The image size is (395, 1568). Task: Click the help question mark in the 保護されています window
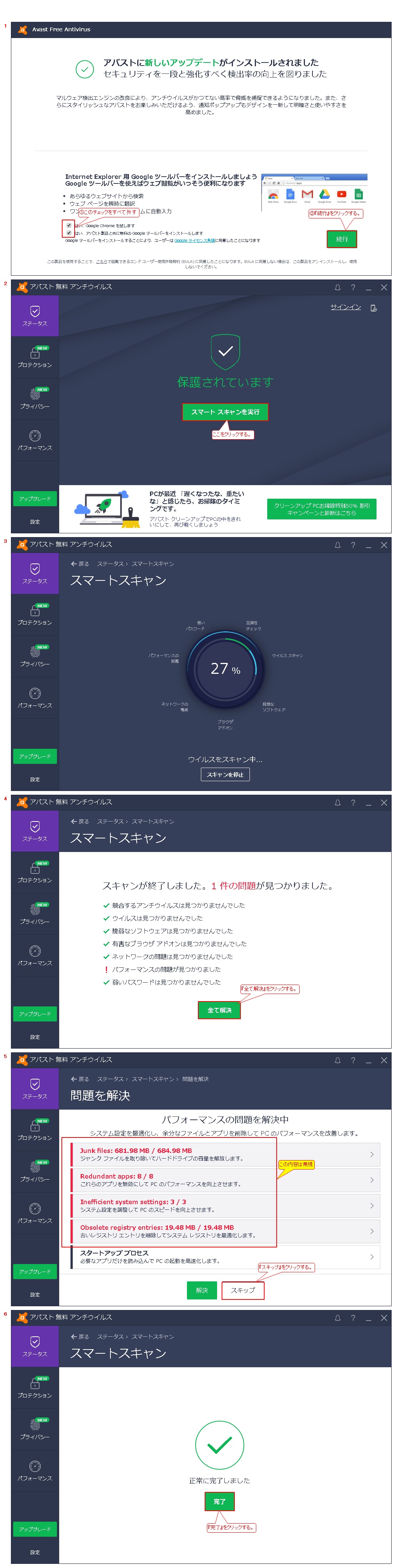[x=353, y=287]
